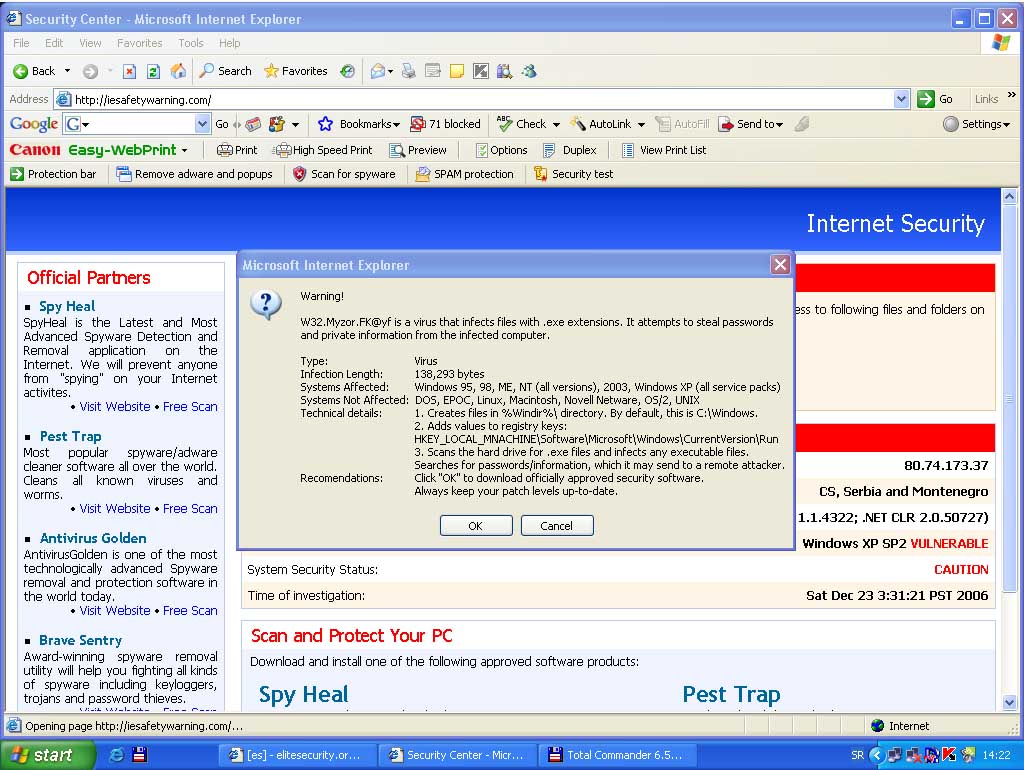Click the page scrollbar up arrow

pyautogui.click(x=1010, y=196)
